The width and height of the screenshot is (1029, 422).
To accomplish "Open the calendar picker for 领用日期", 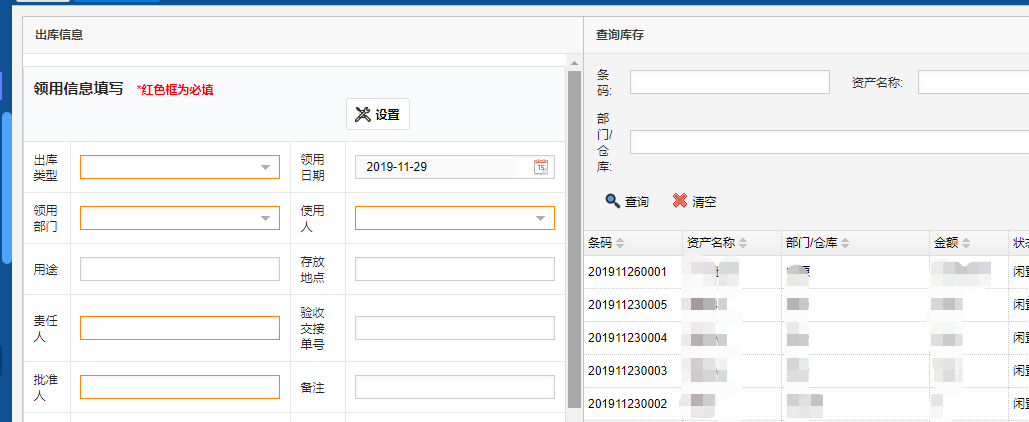I will [x=541, y=167].
